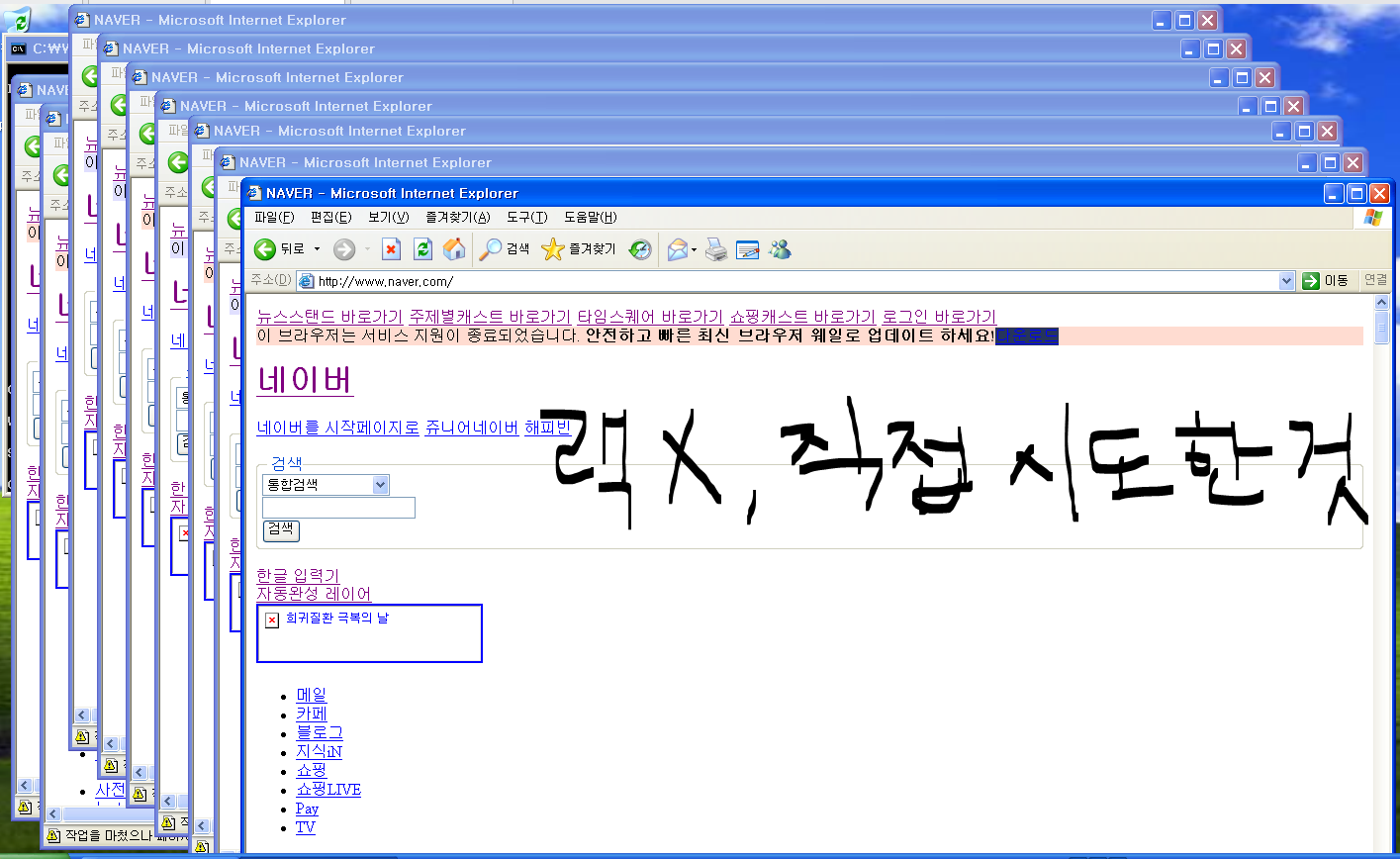The image size is (1400, 859).
Task: Open the 카페 link in the list
Action: [311, 714]
